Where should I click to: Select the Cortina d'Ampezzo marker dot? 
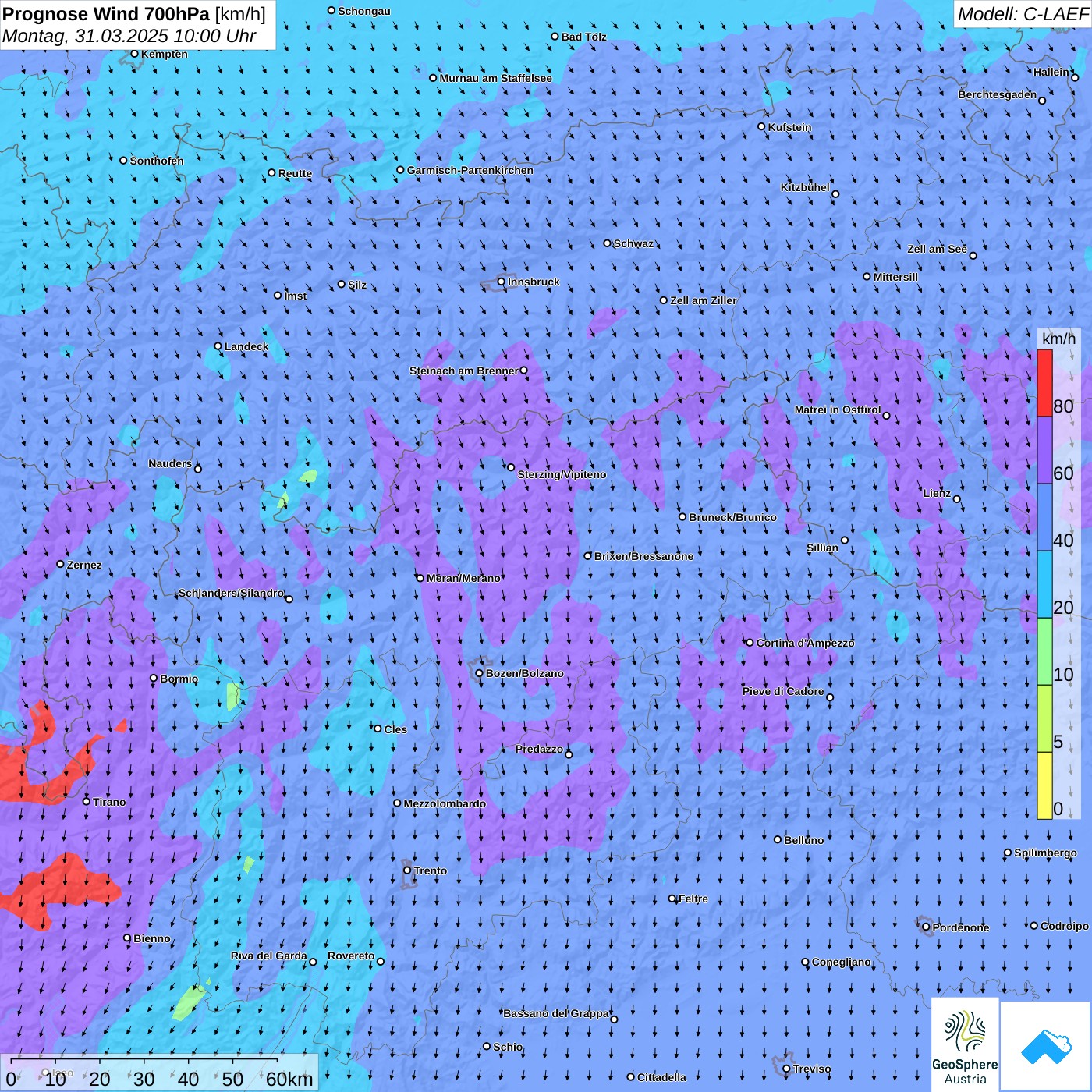tap(750, 643)
